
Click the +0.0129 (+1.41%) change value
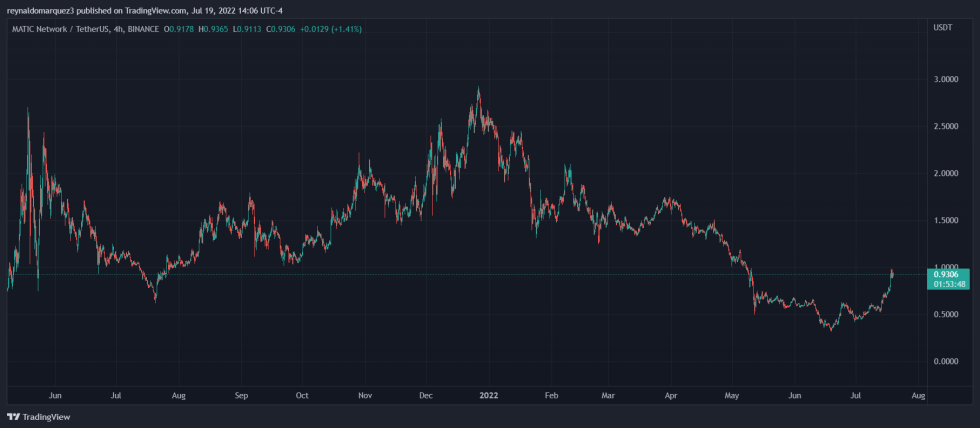[336, 29]
